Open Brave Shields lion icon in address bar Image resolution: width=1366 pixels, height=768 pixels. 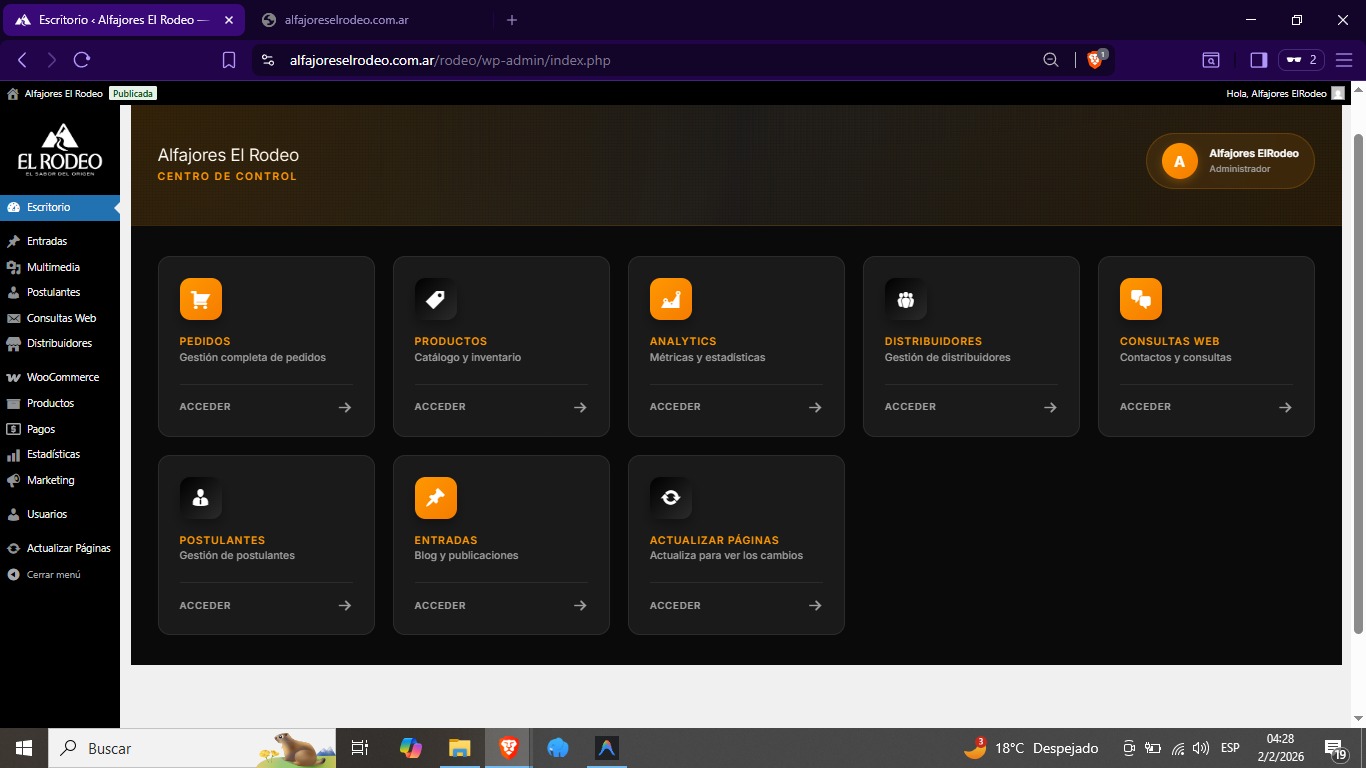click(1095, 60)
